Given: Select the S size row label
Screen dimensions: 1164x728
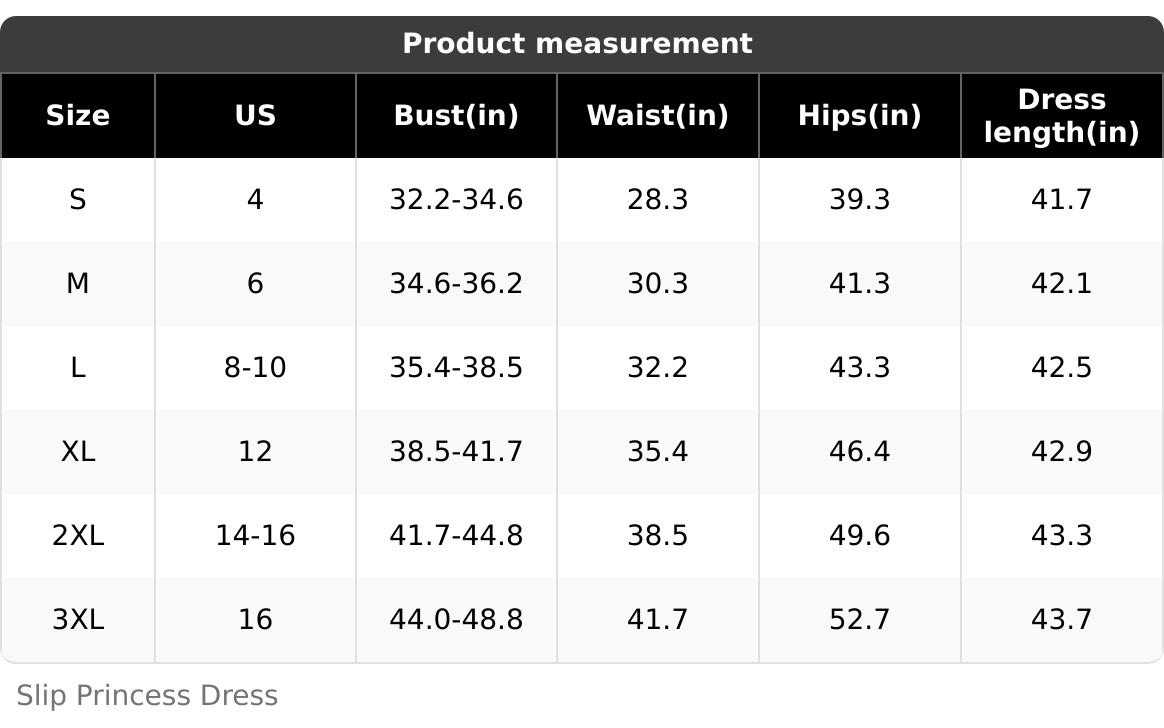Looking at the screenshot, I should pos(78,200).
